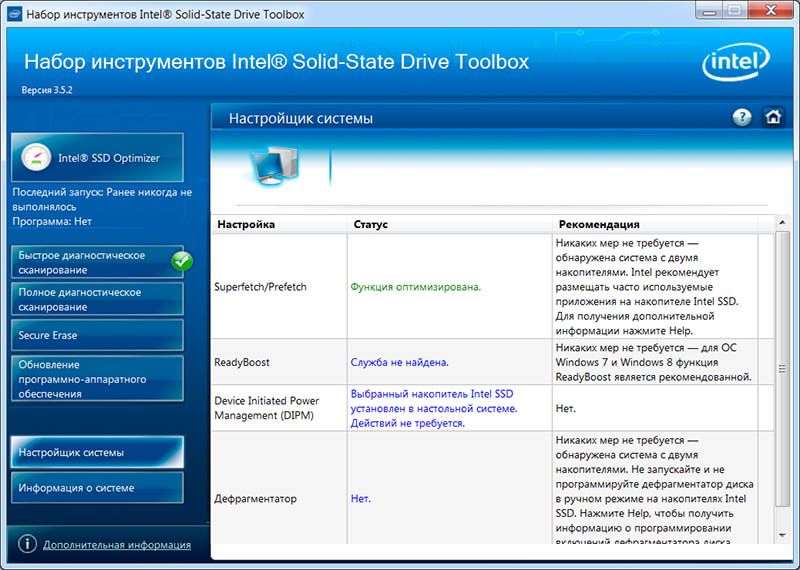Minimize the Toolbox window
800x570 pixels.
tap(709, 10)
